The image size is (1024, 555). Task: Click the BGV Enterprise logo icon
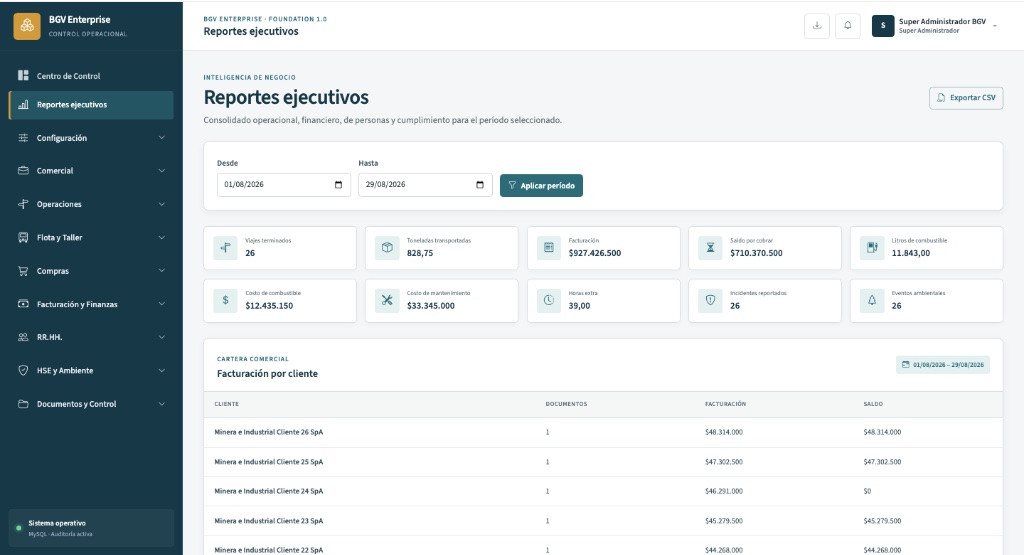(27, 26)
